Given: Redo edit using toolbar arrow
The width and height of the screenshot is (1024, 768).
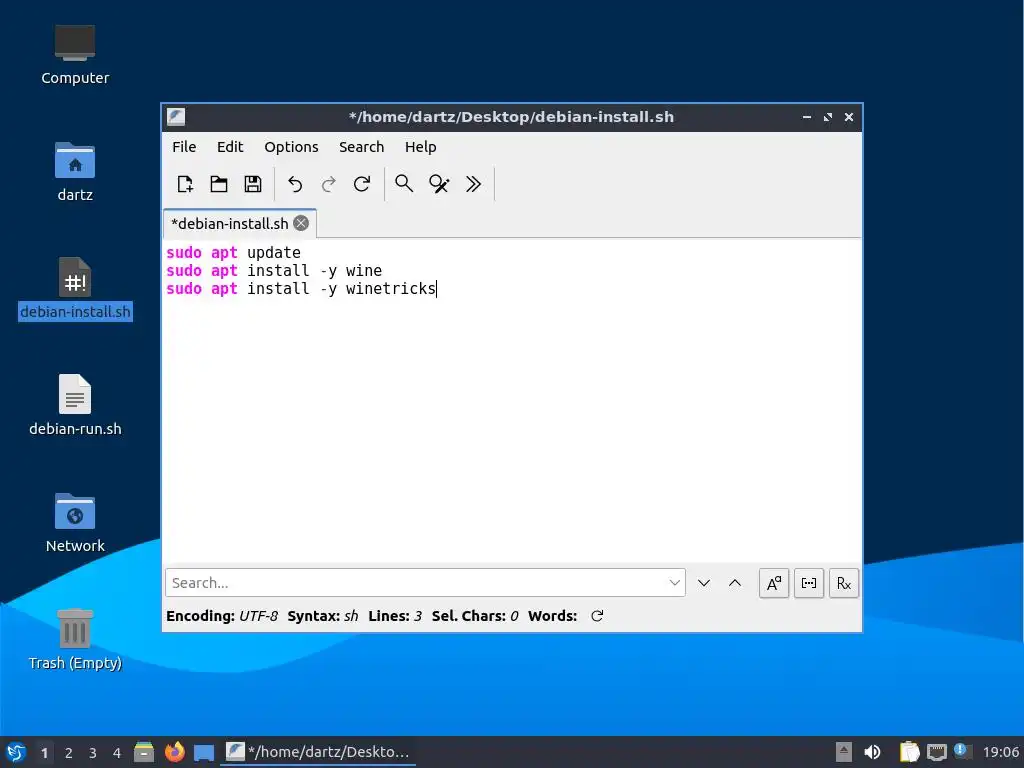Looking at the screenshot, I should pyautogui.click(x=328, y=184).
